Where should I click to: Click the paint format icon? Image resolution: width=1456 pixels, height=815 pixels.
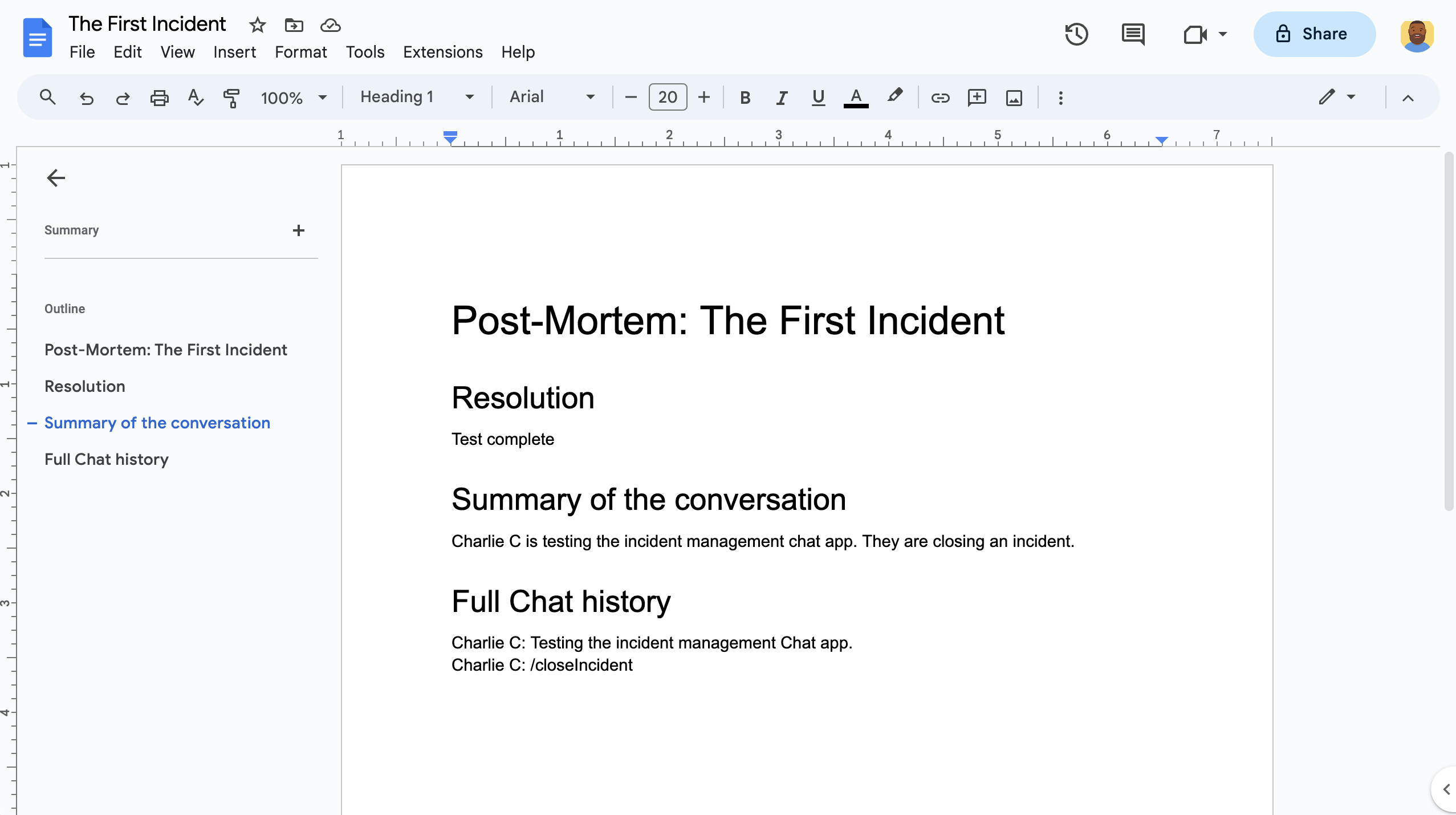232,97
